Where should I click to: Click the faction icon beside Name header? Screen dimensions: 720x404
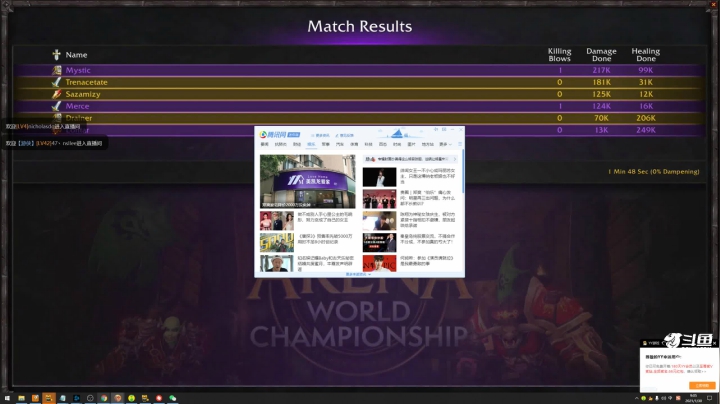point(56,55)
